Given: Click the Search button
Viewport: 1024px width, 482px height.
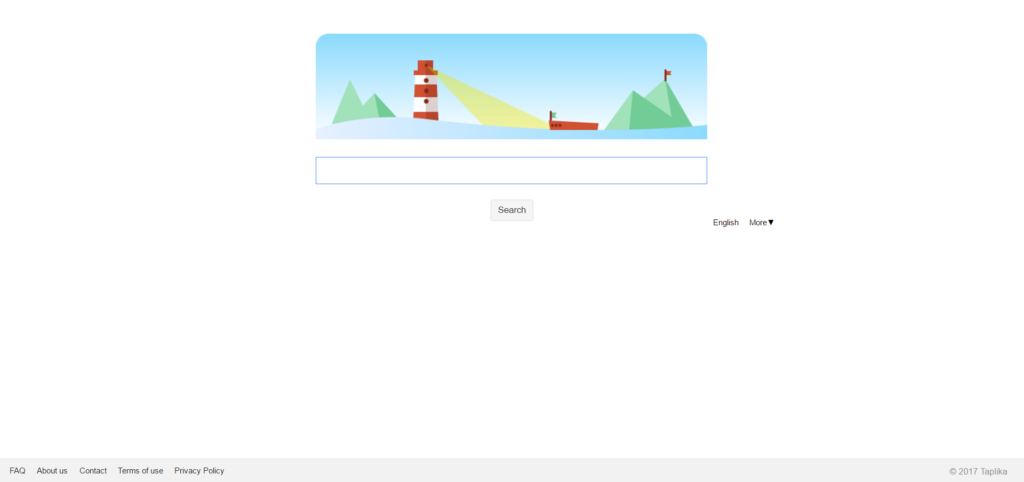Looking at the screenshot, I should point(512,210).
